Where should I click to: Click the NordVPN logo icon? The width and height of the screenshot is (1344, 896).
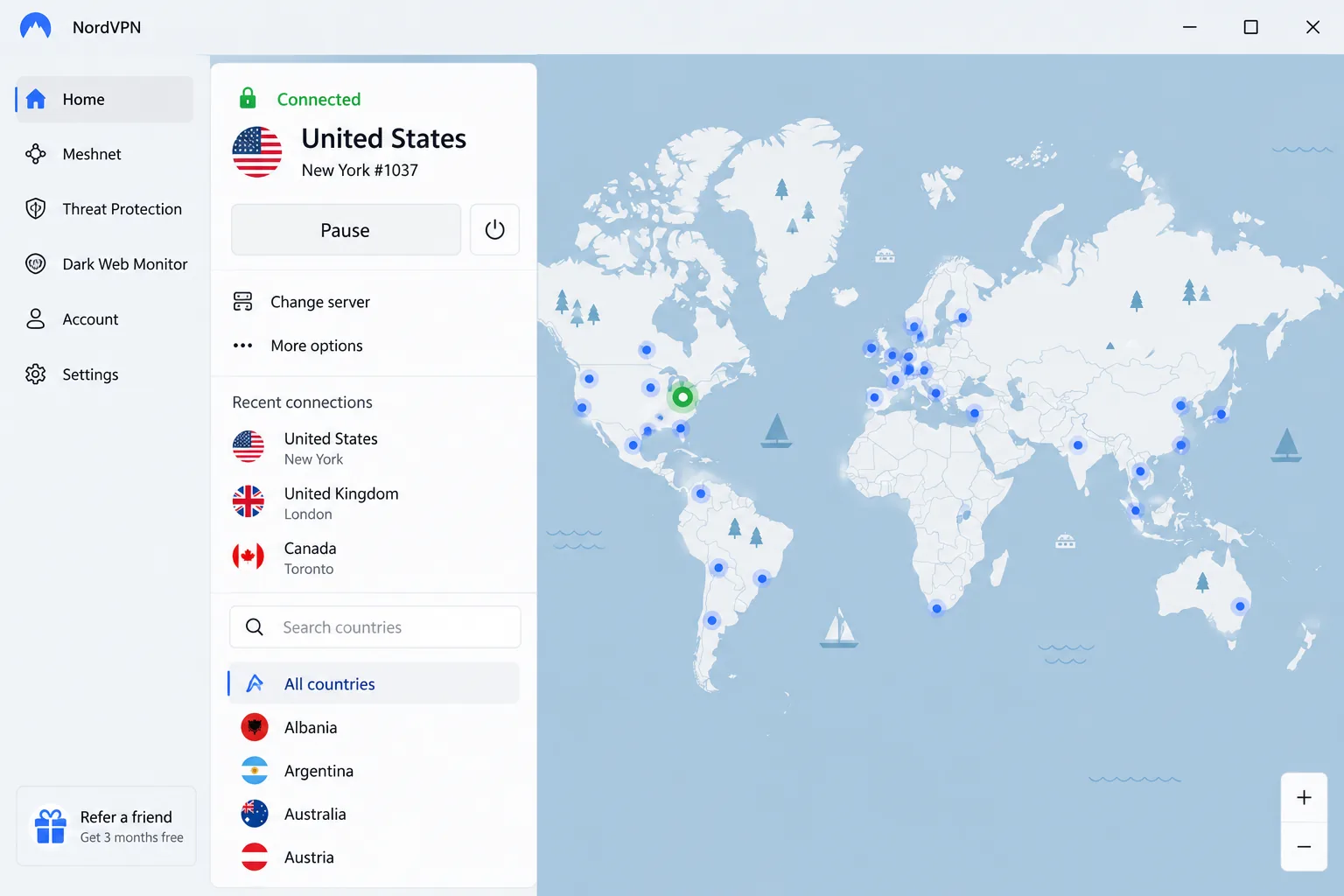[35, 26]
